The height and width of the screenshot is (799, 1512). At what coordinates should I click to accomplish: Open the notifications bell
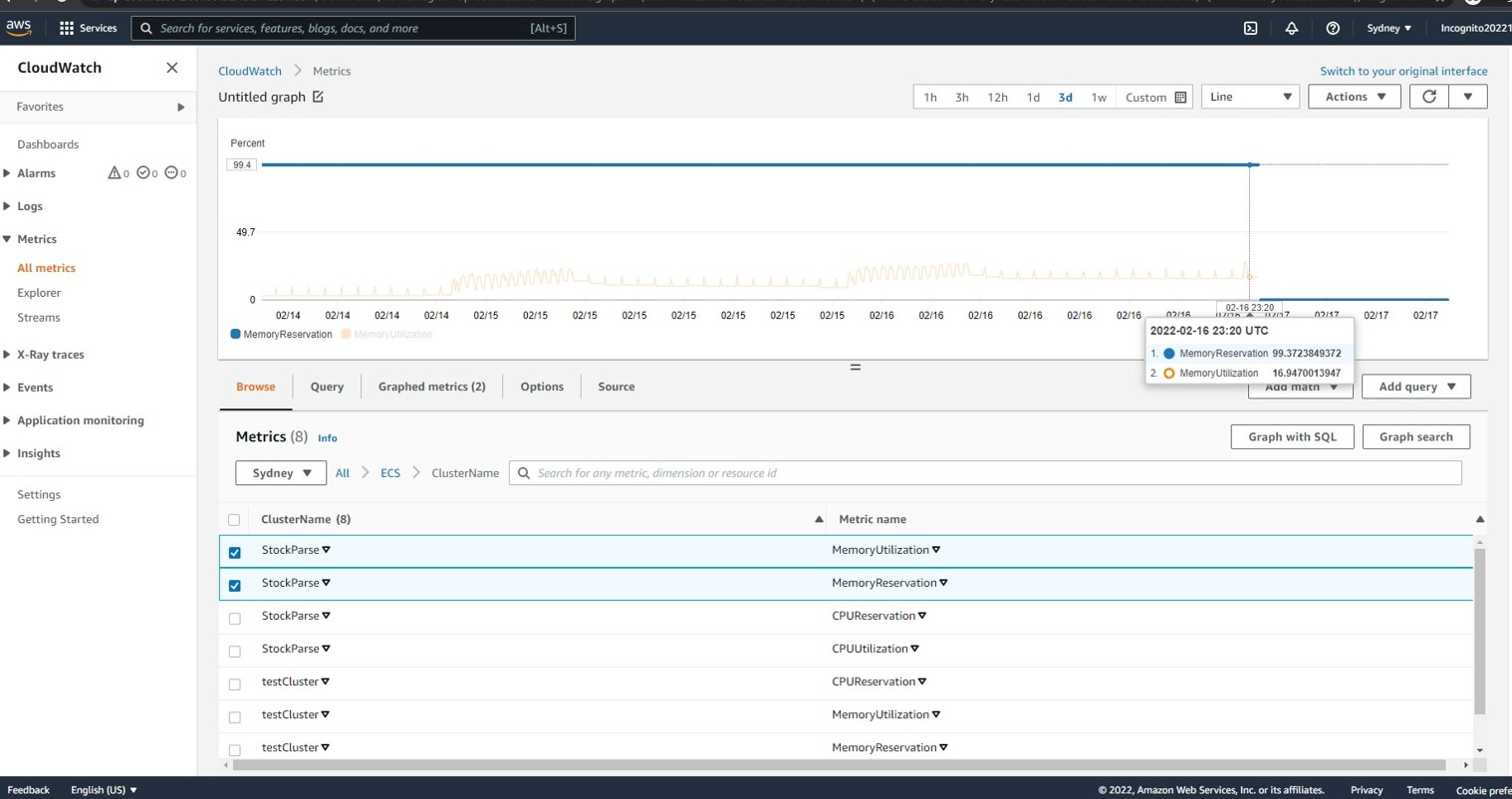point(1292,28)
